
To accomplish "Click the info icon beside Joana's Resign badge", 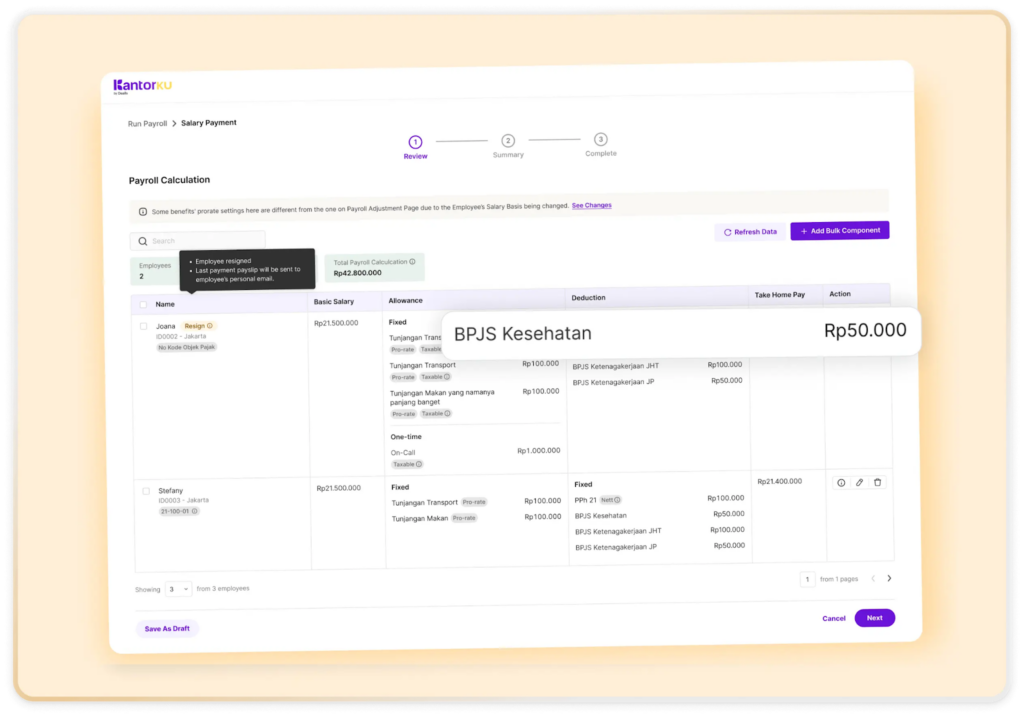I will tap(210, 326).
